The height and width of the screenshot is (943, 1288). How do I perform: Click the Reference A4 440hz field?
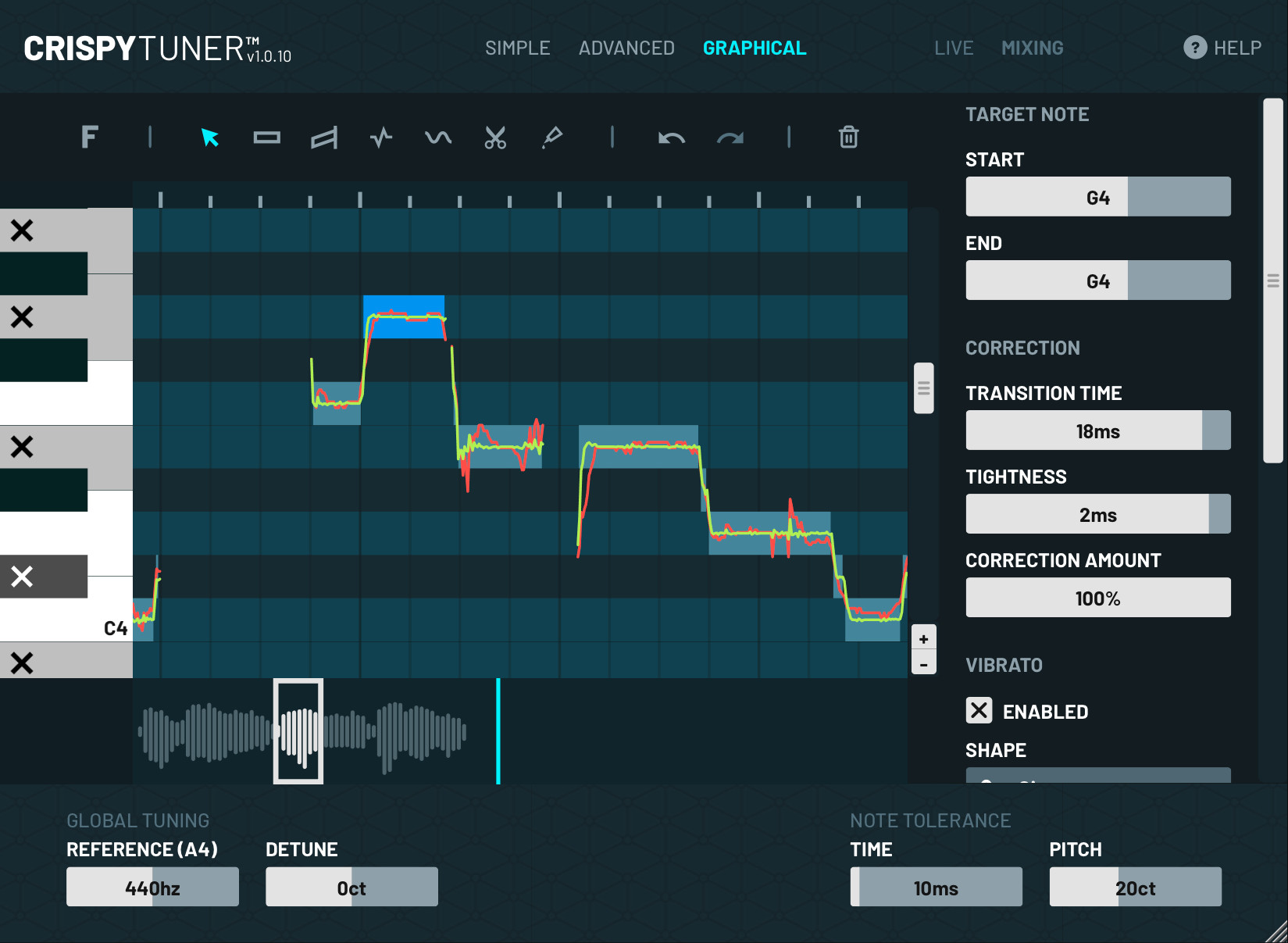pos(152,888)
